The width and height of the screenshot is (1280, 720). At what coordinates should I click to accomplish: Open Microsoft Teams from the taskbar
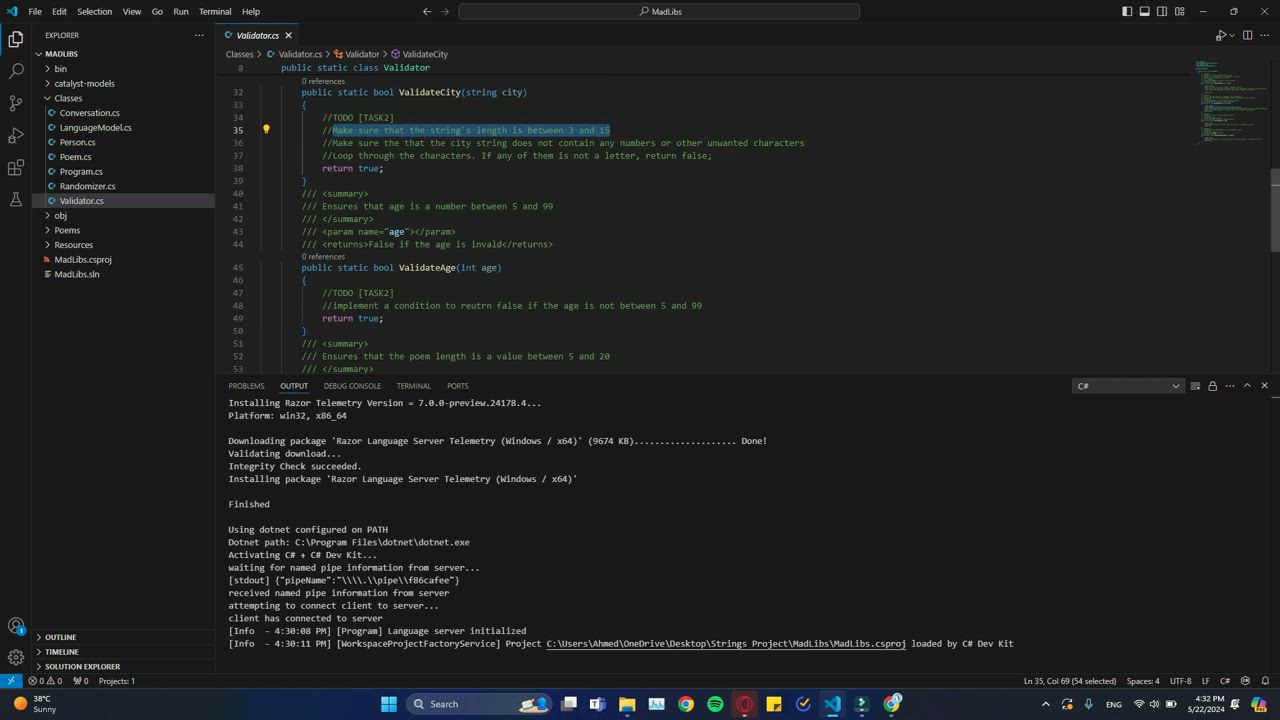pos(598,704)
